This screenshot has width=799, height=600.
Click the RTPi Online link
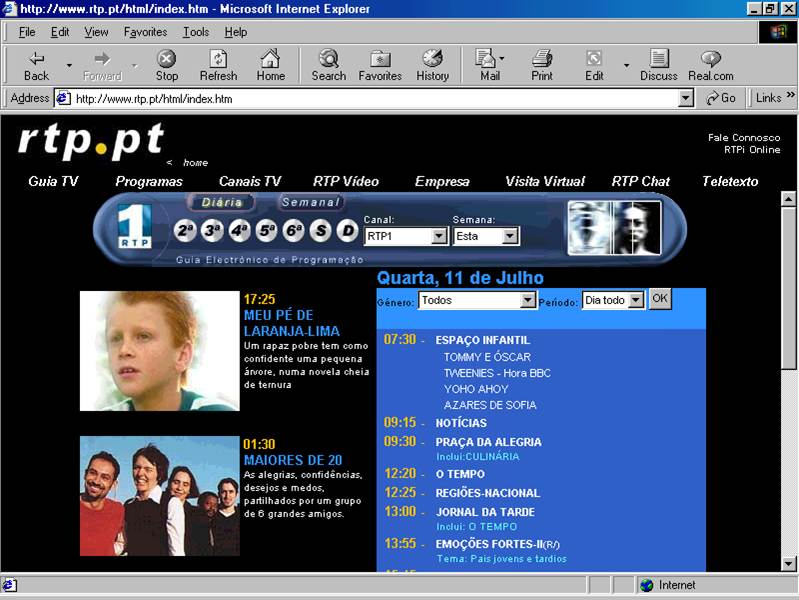[x=752, y=150]
